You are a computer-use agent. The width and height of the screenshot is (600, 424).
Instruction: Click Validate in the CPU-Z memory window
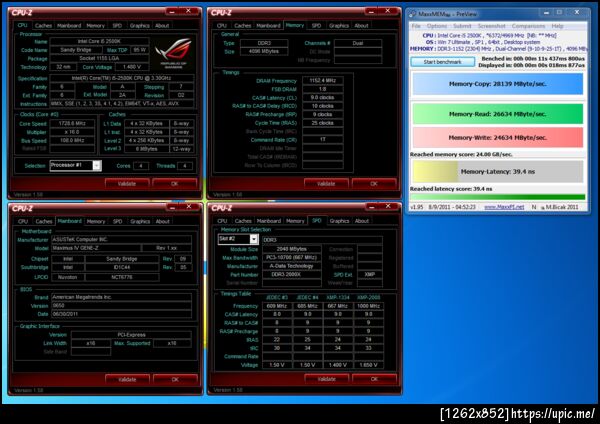click(326, 184)
